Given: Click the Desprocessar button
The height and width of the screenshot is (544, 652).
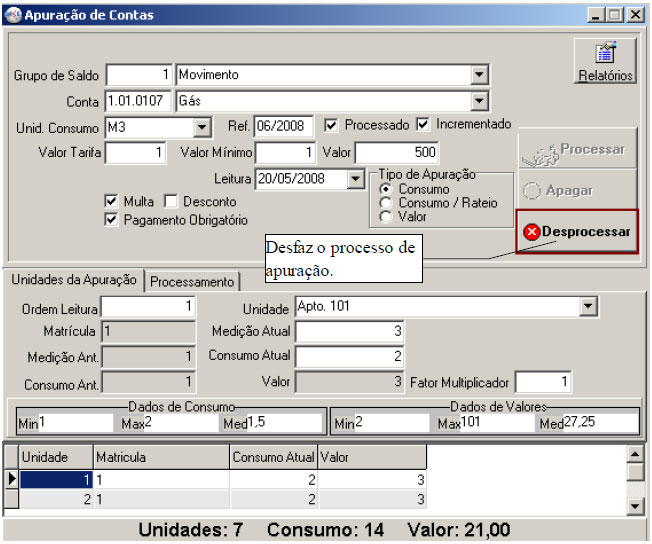Looking at the screenshot, I should pyautogui.click(x=577, y=232).
